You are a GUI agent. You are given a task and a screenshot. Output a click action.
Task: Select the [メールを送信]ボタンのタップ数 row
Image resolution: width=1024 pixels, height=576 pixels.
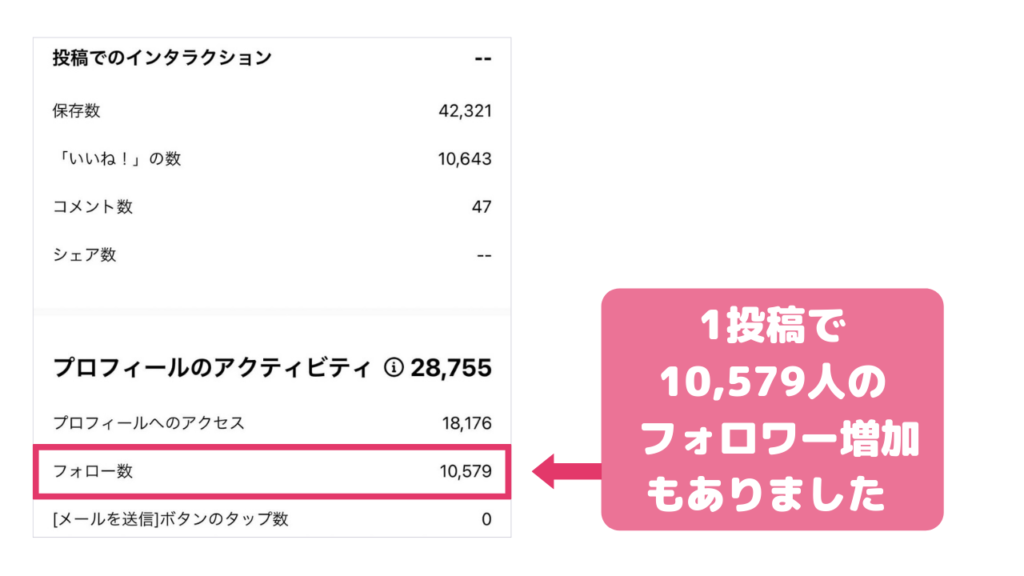click(x=272, y=519)
